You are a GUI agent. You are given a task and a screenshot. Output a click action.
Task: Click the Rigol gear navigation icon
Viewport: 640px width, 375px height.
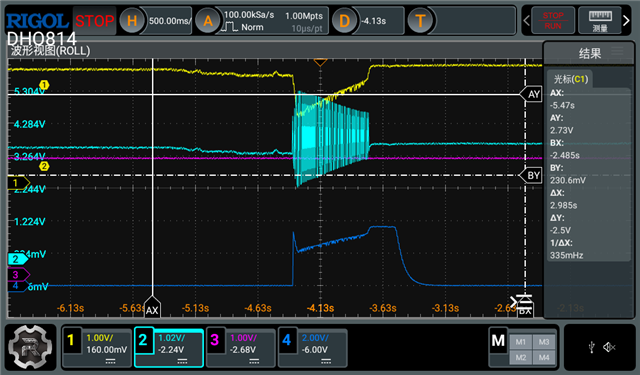[x=30, y=347]
